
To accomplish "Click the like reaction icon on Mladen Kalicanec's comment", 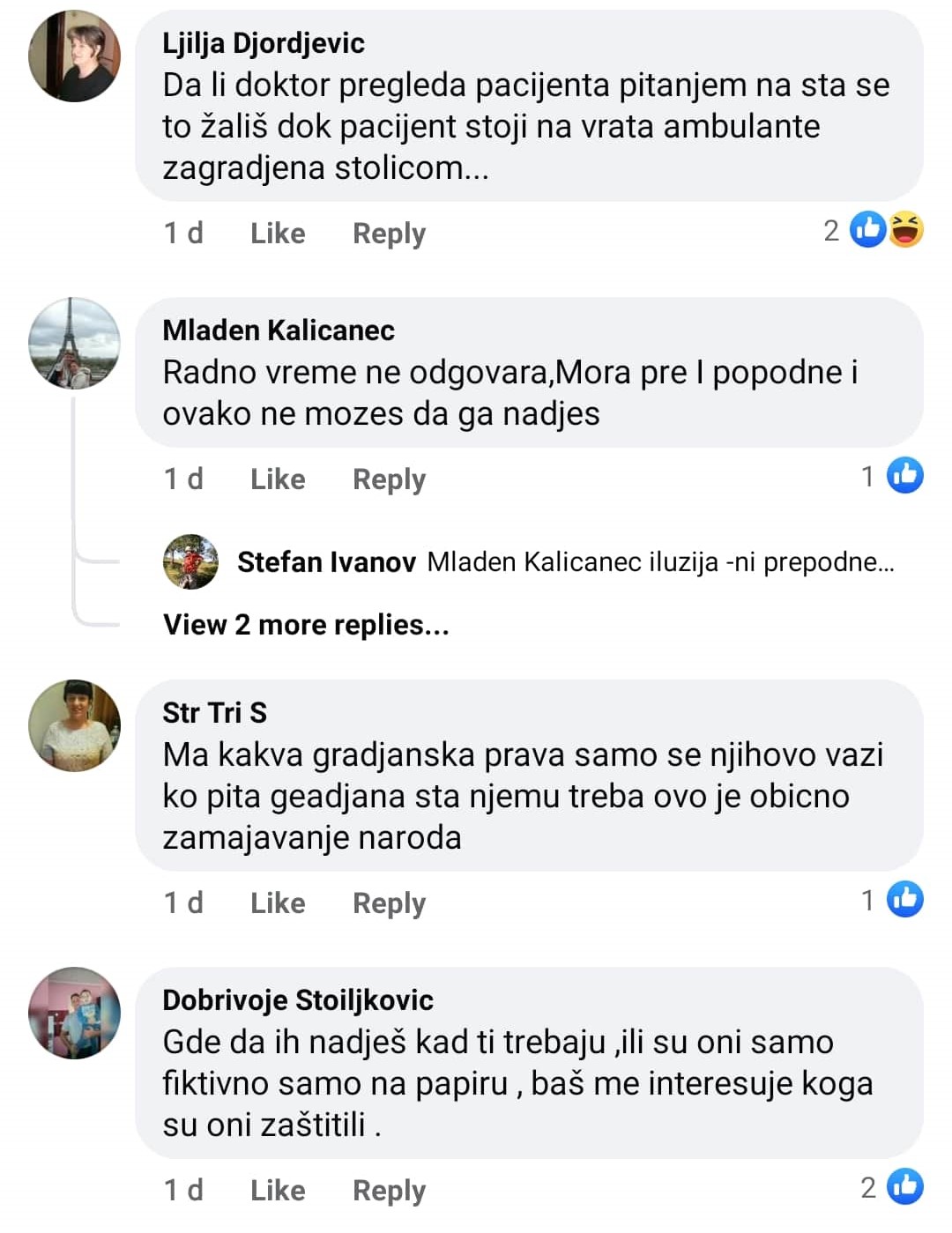I will [x=905, y=476].
